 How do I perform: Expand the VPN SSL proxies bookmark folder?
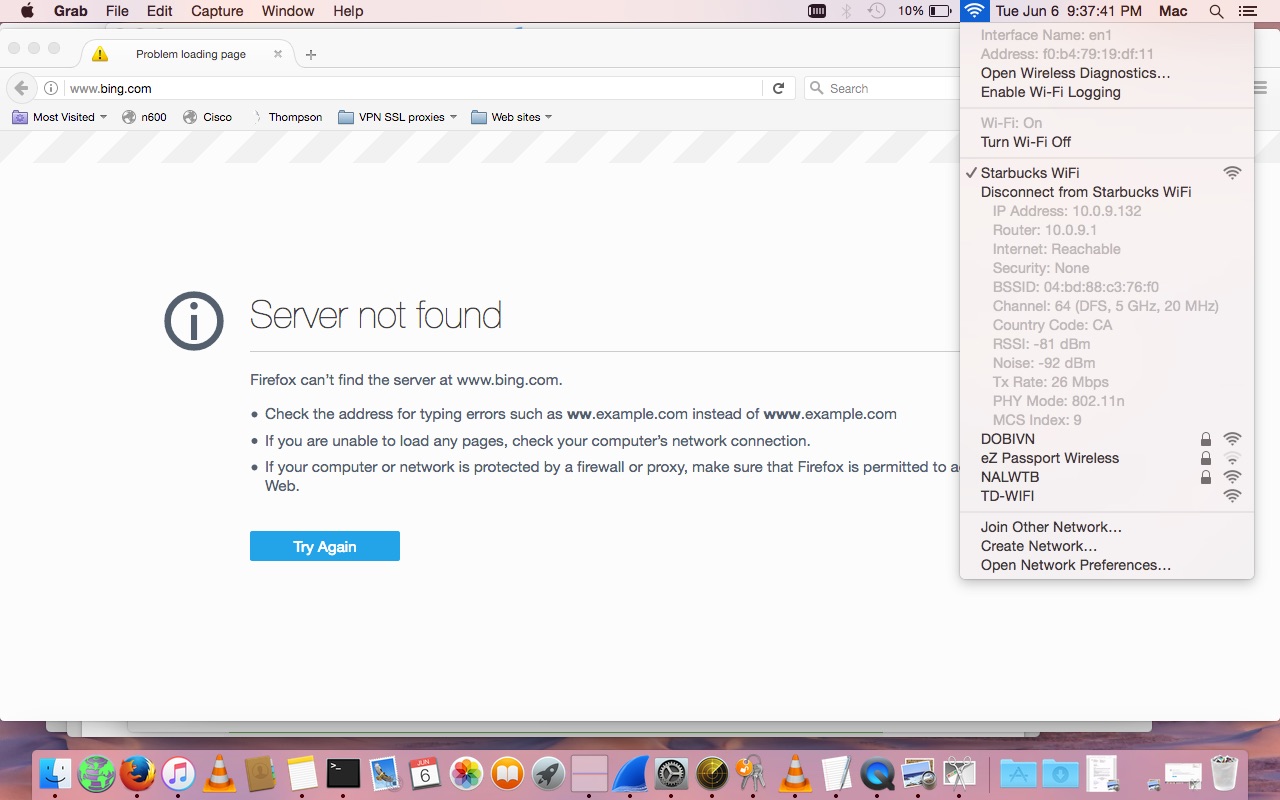pos(397,117)
